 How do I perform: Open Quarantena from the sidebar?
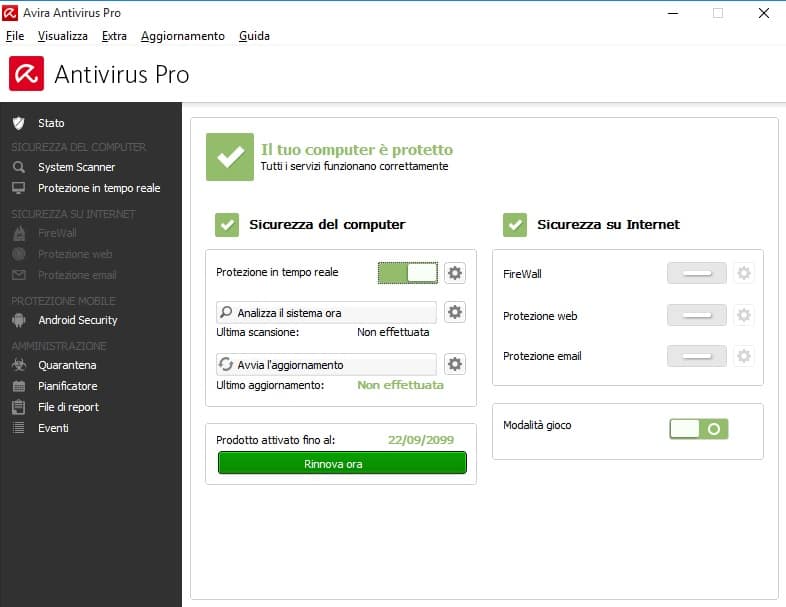(x=67, y=365)
